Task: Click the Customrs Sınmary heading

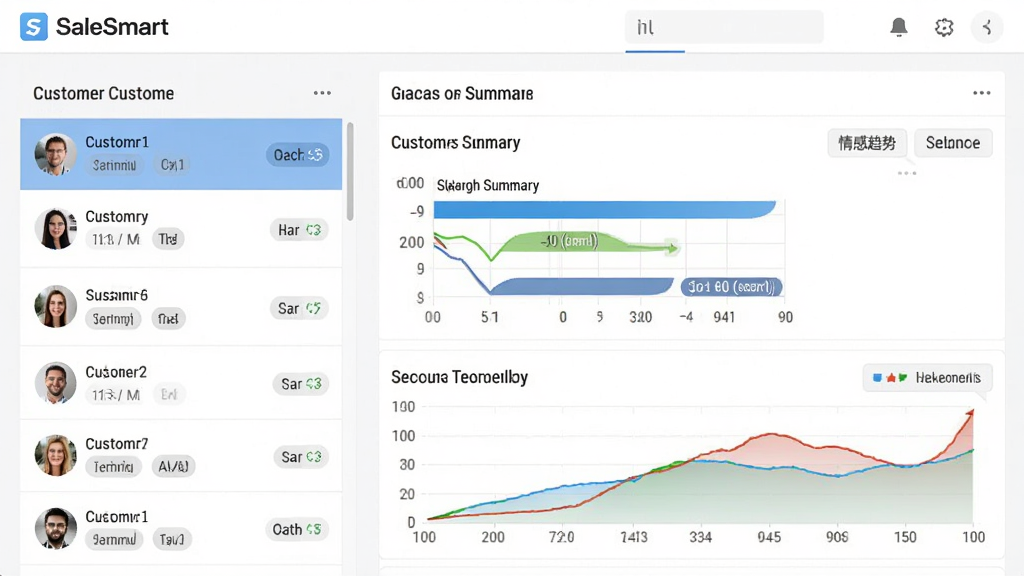Action: point(456,143)
